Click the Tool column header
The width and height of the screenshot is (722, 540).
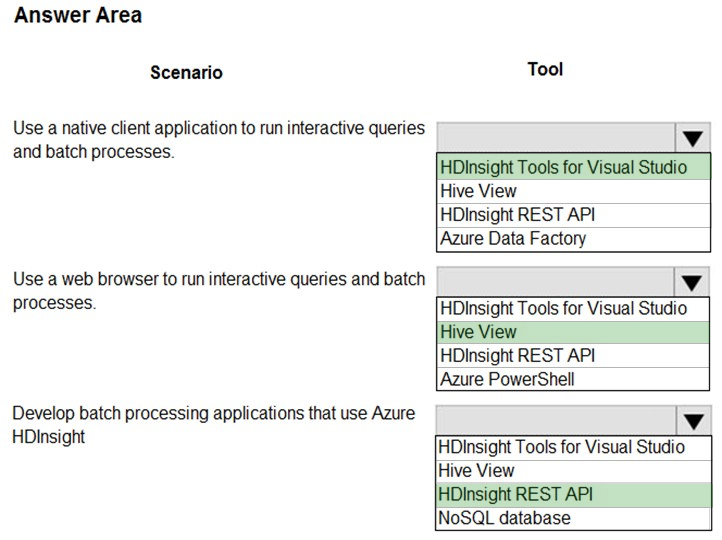(x=545, y=70)
